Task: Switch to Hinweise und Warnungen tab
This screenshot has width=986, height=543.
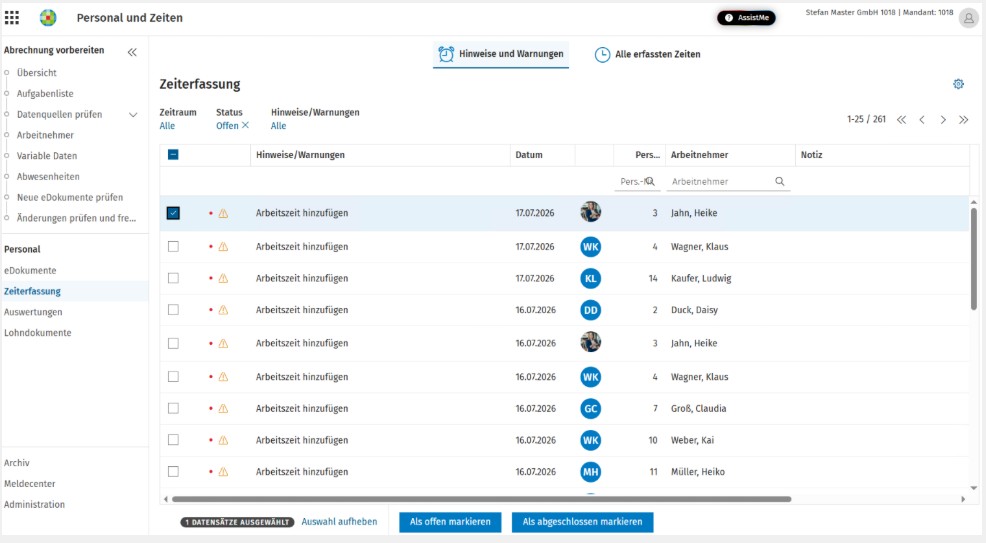Action: click(x=501, y=54)
